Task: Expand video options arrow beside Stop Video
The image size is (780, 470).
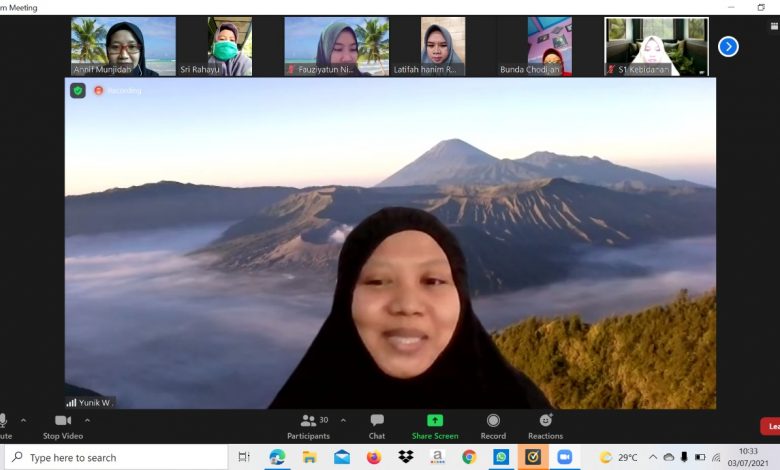Action: (x=87, y=420)
